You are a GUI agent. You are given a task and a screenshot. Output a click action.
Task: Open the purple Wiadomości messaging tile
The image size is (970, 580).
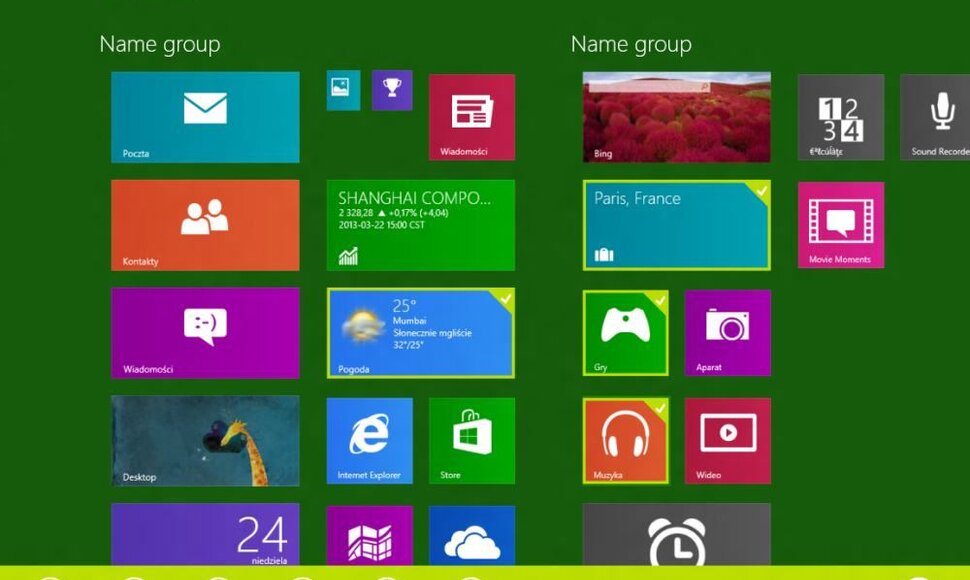205,333
